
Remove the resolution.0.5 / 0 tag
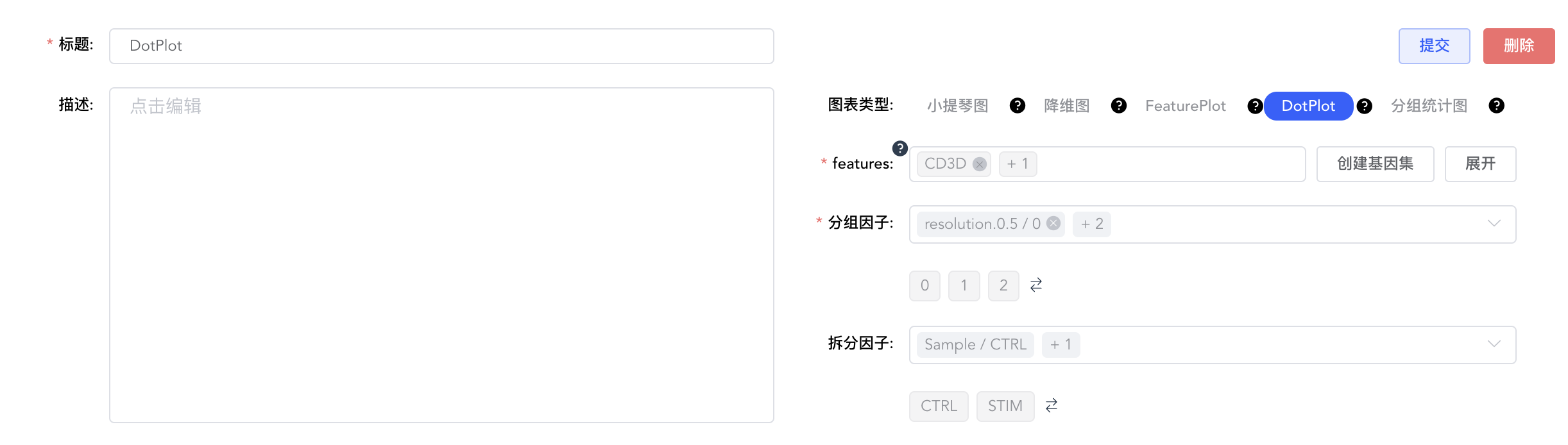pyautogui.click(x=1053, y=223)
